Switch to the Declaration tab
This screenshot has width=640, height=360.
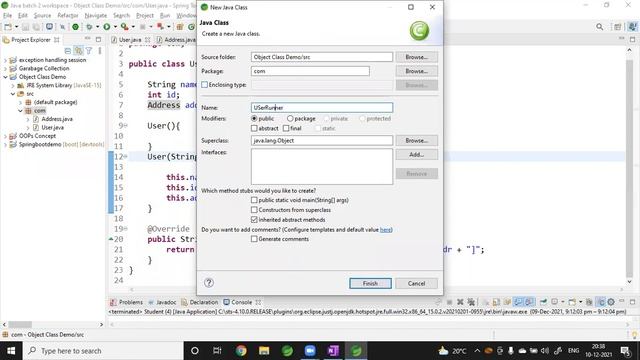200,302
